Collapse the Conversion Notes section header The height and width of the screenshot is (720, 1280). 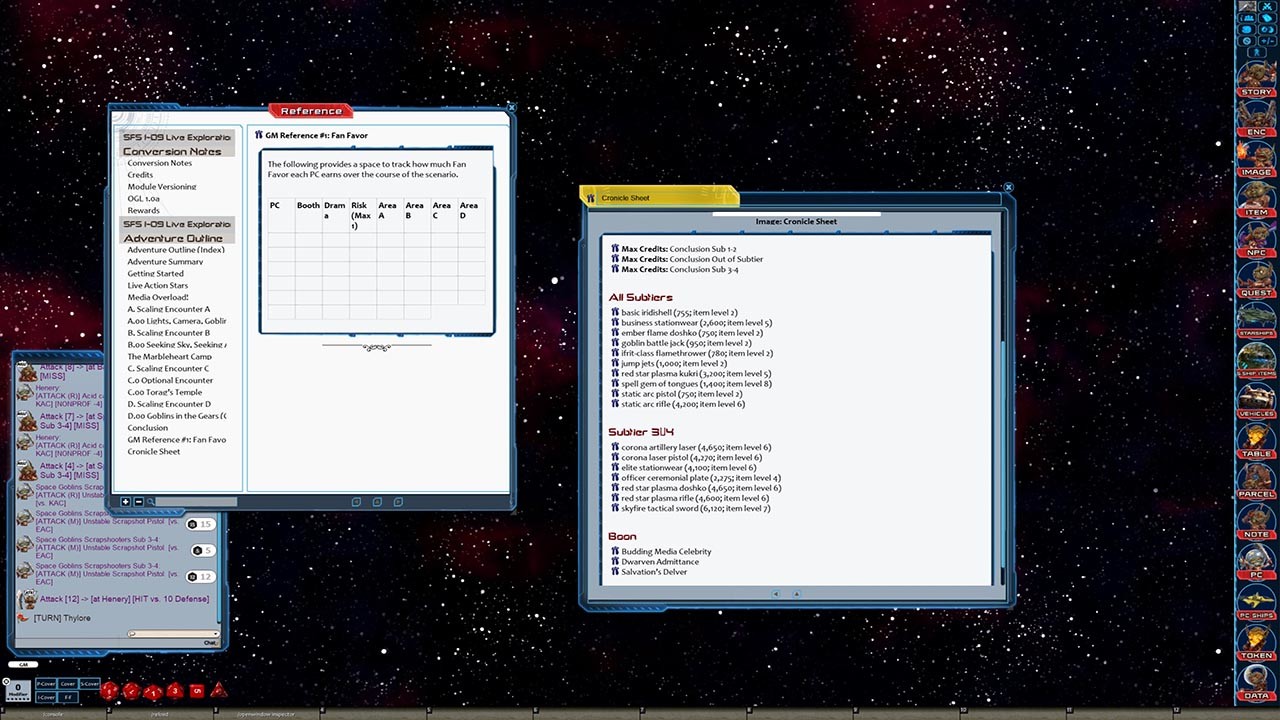click(x=176, y=151)
